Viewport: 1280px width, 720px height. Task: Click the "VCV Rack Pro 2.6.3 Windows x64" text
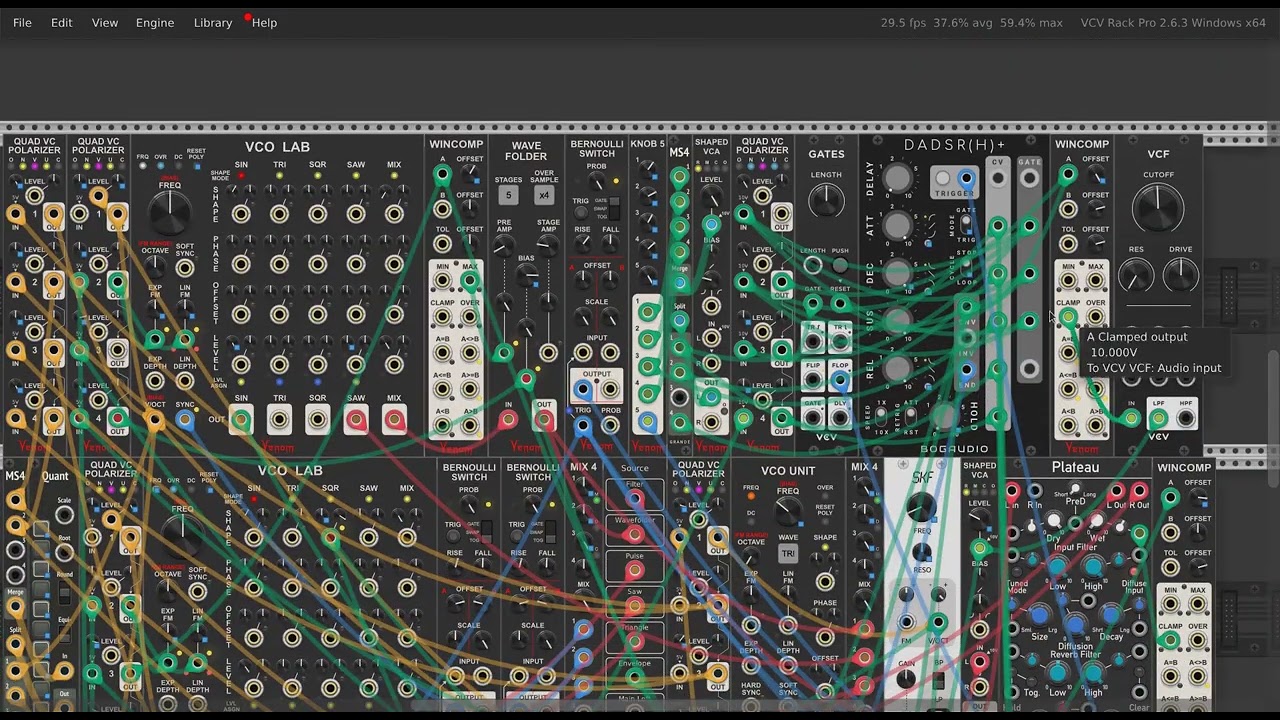click(x=1173, y=22)
